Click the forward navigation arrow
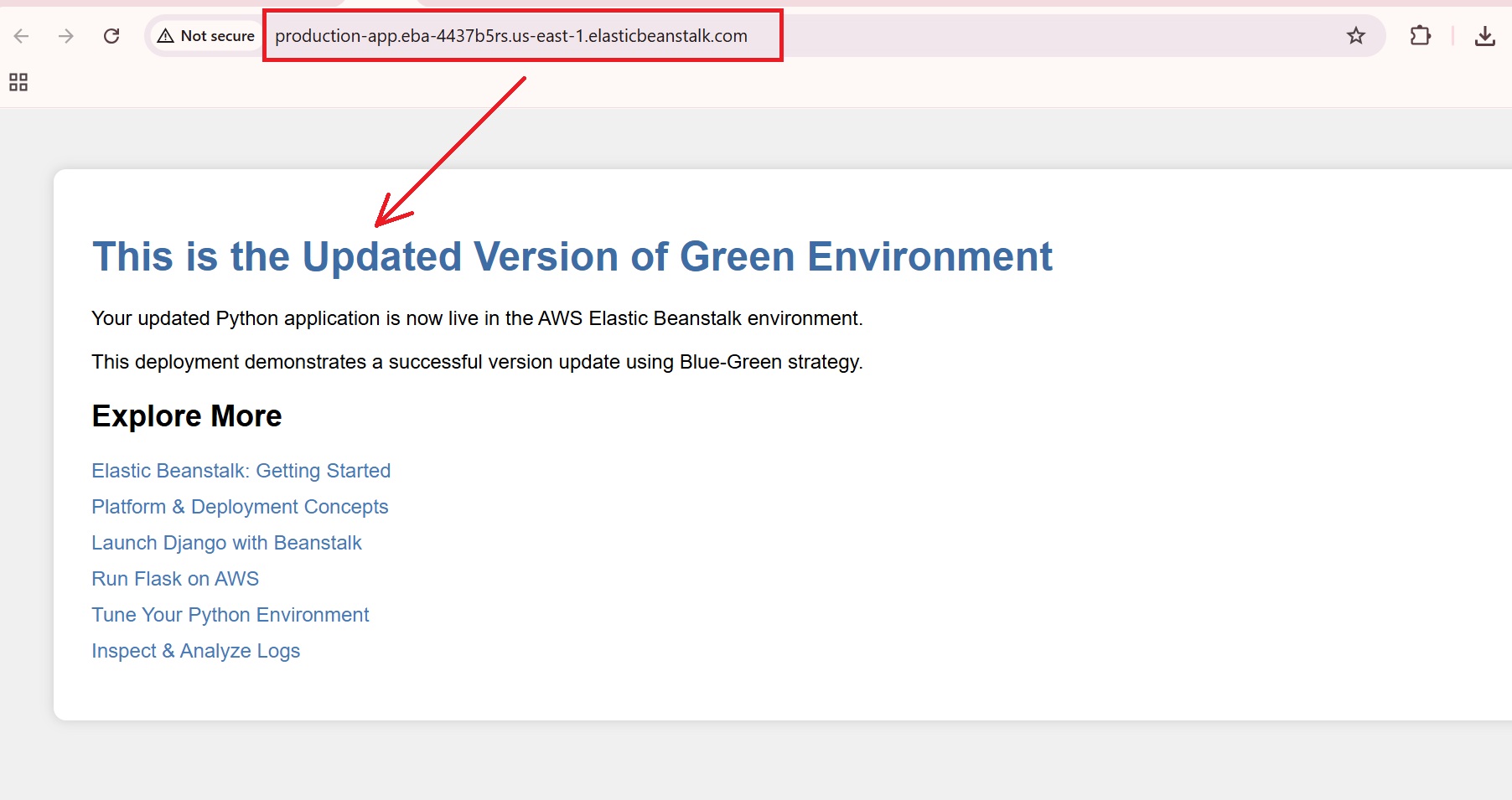 [66, 36]
